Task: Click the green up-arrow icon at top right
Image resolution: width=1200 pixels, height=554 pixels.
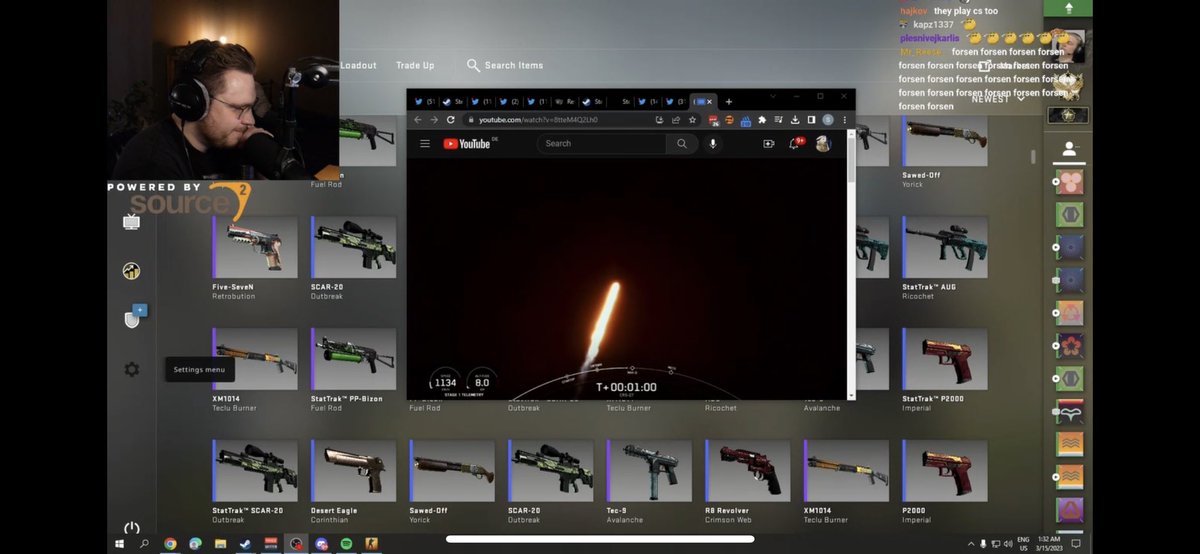Action: [x=1069, y=8]
